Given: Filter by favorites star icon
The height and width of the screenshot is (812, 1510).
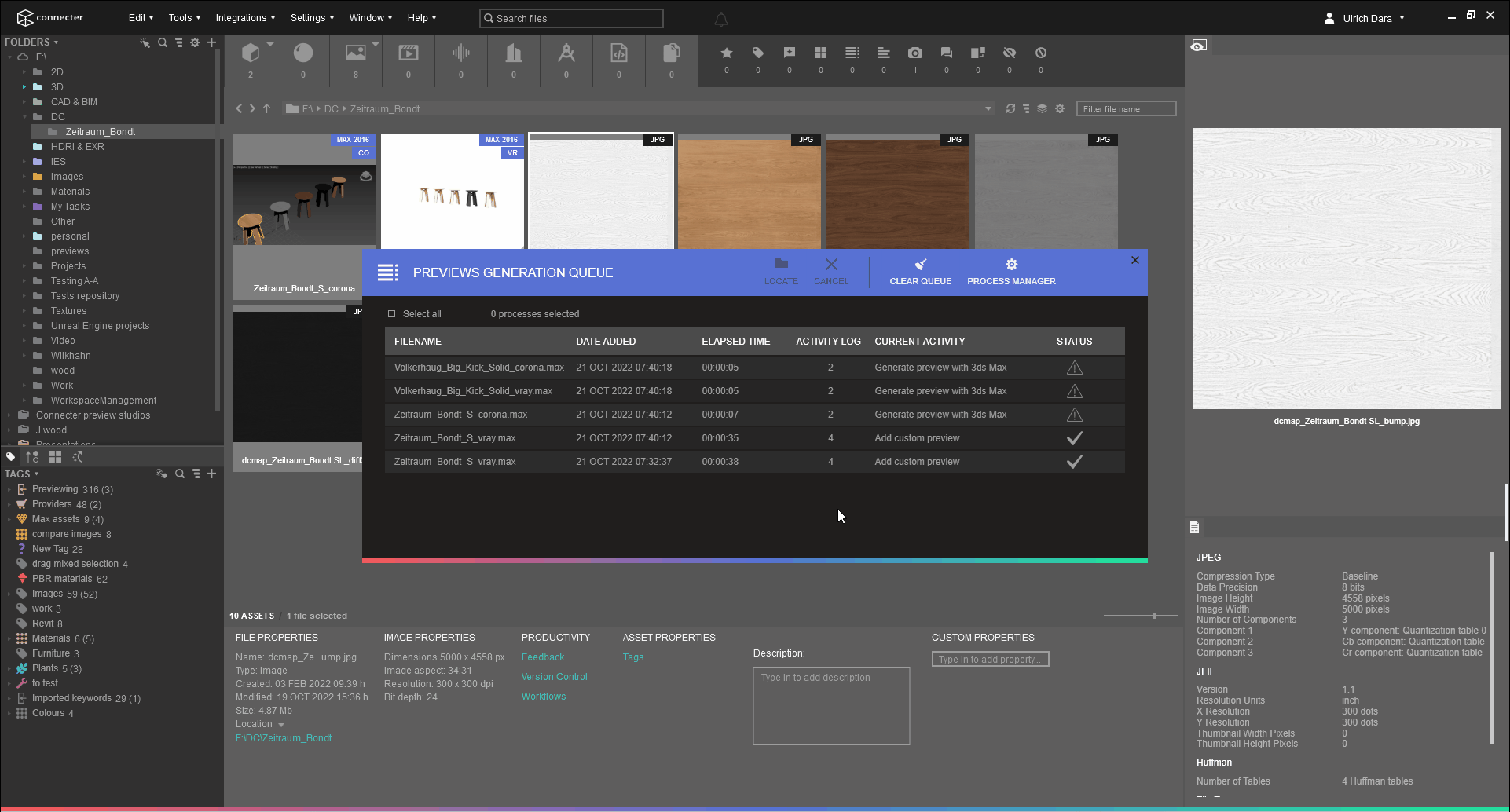Looking at the screenshot, I should coord(727,53).
